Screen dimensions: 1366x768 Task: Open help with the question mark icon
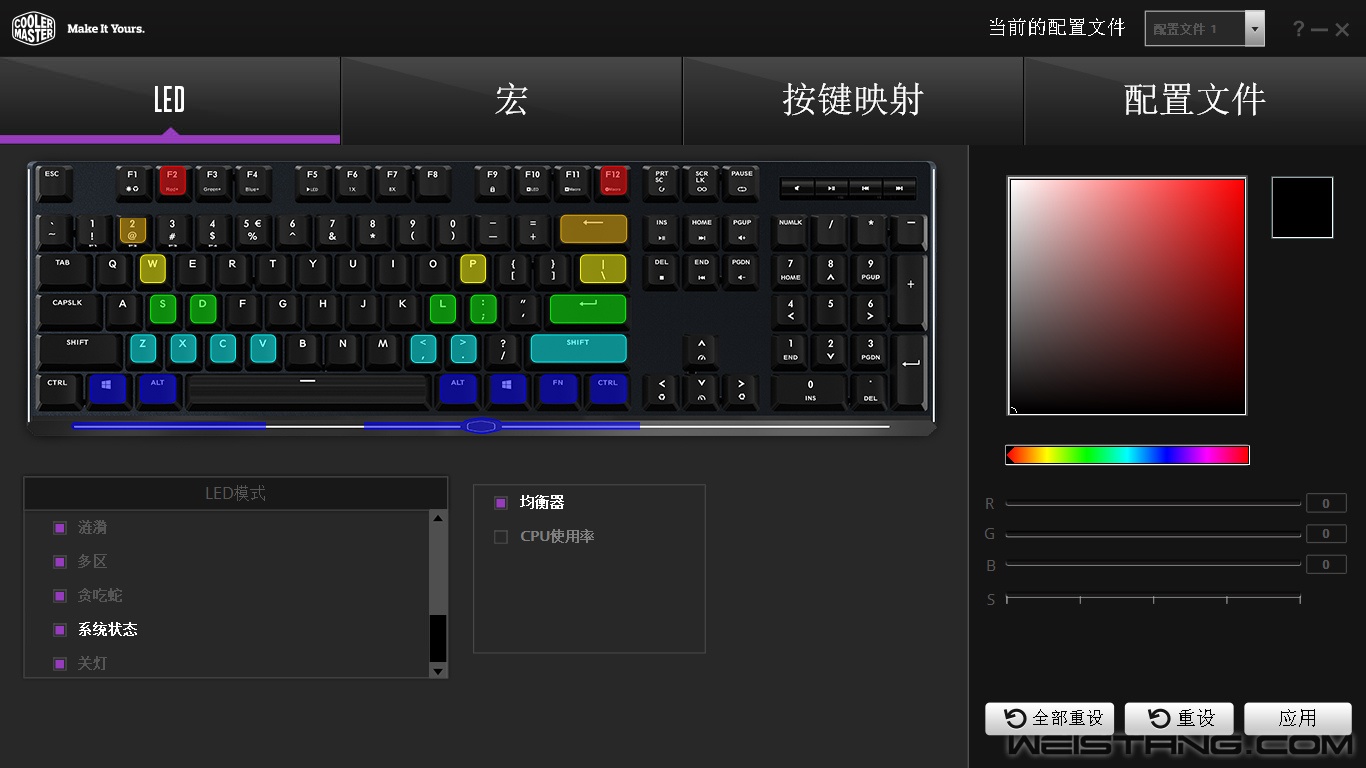click(1298, 29)
